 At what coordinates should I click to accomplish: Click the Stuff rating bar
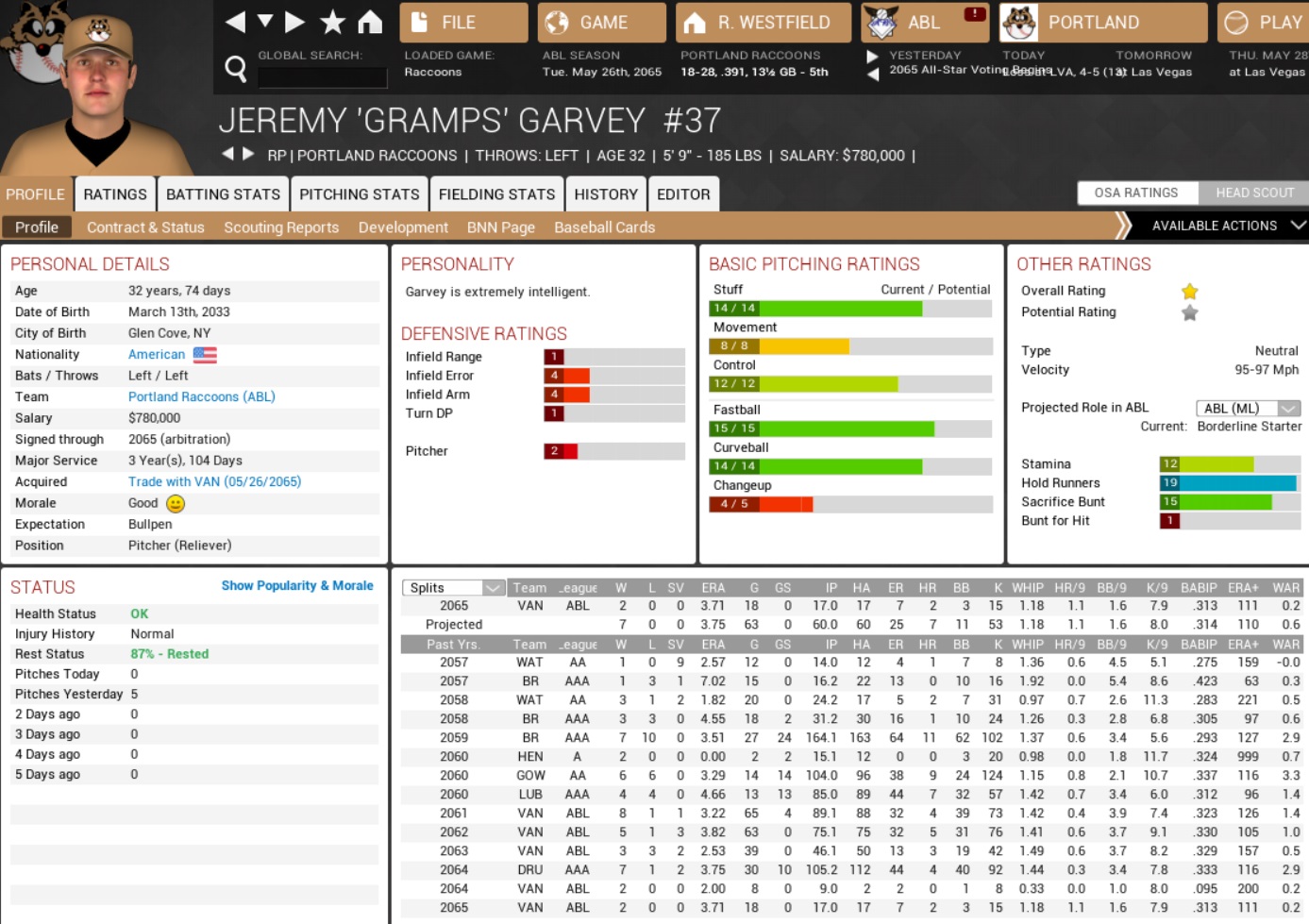pos(849,309)
